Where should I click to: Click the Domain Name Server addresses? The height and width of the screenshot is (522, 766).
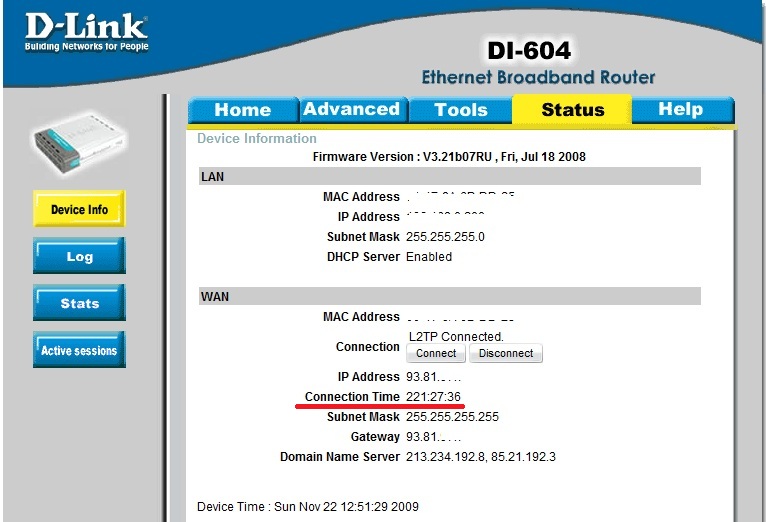coord(481,457)
